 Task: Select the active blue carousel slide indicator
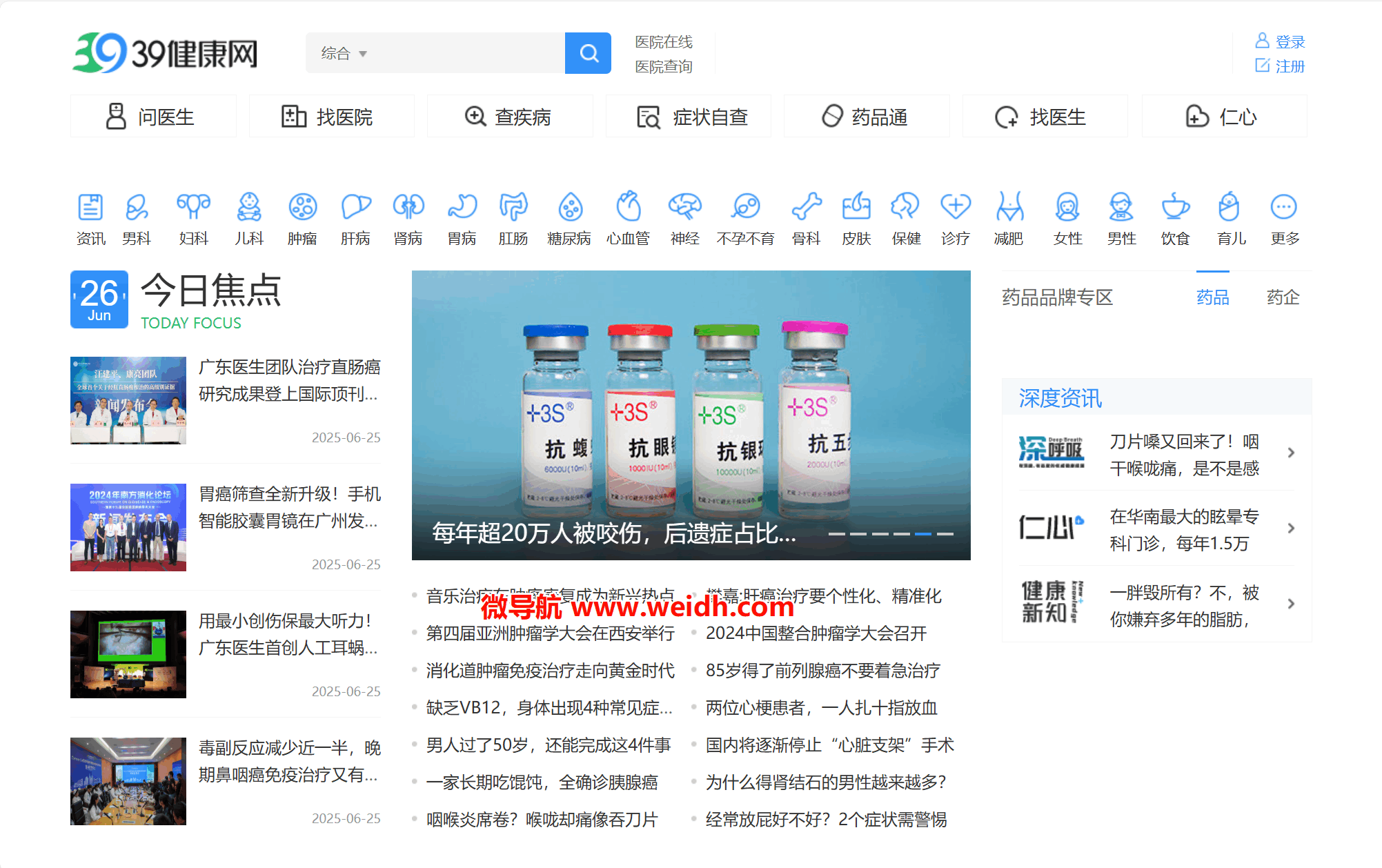tap(923, 534)
